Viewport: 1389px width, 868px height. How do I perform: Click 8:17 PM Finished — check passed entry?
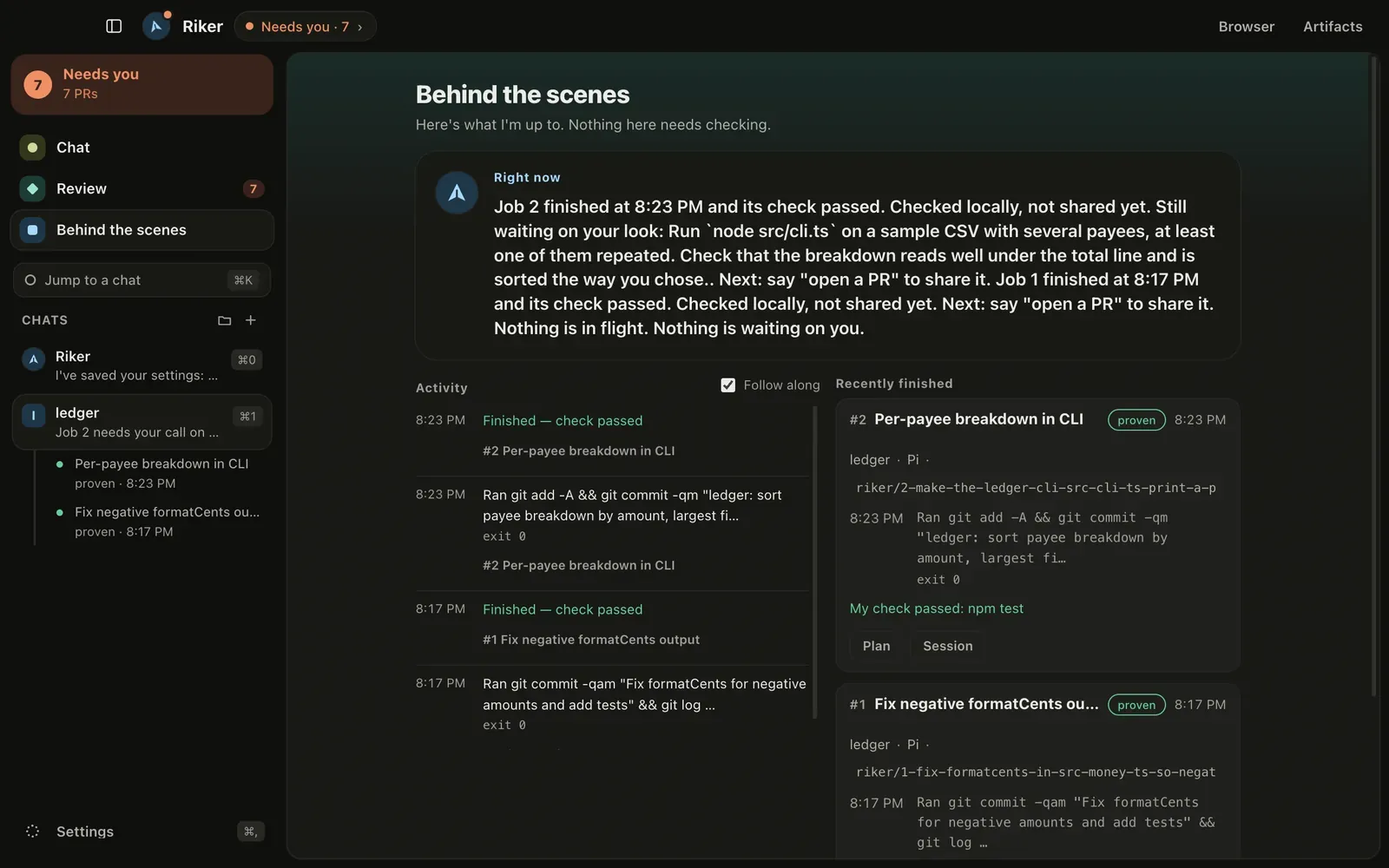point(563,609)
